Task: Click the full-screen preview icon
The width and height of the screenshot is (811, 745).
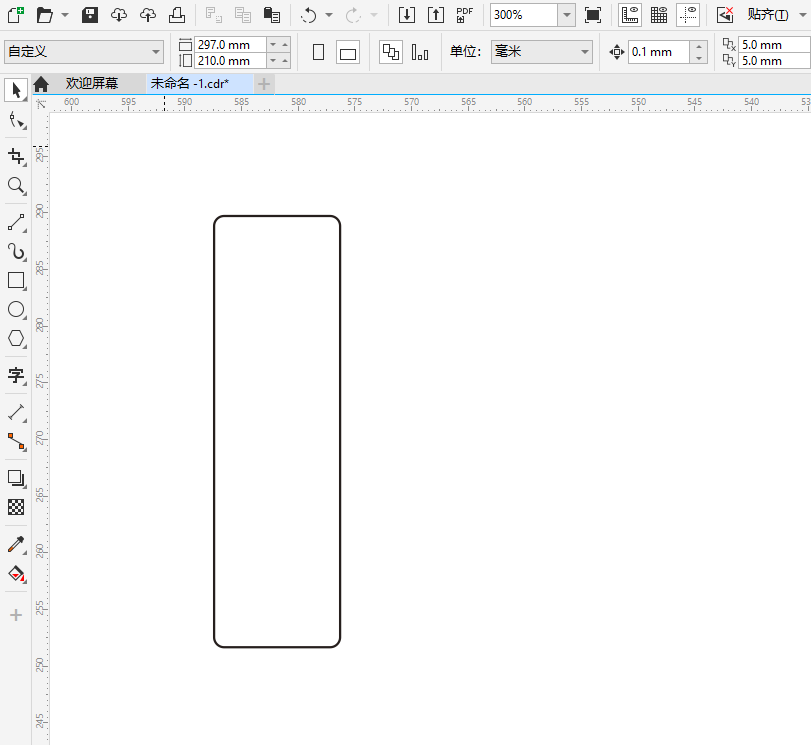Action: [x=593, y=15]
